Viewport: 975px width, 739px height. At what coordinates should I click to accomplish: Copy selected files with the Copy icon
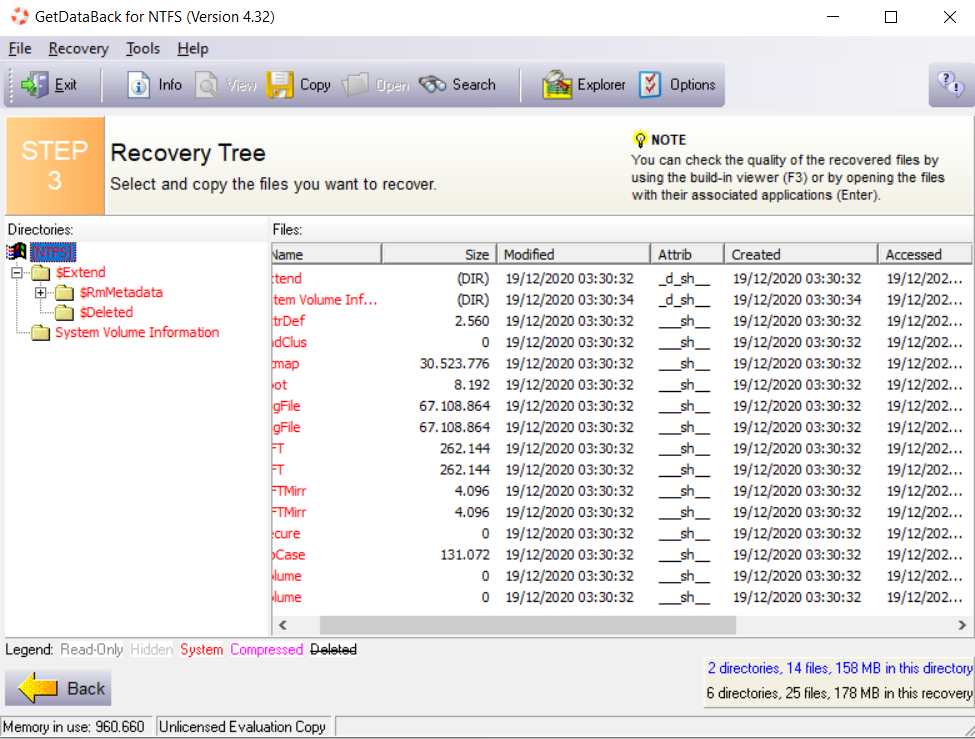(x=280, y=85)
